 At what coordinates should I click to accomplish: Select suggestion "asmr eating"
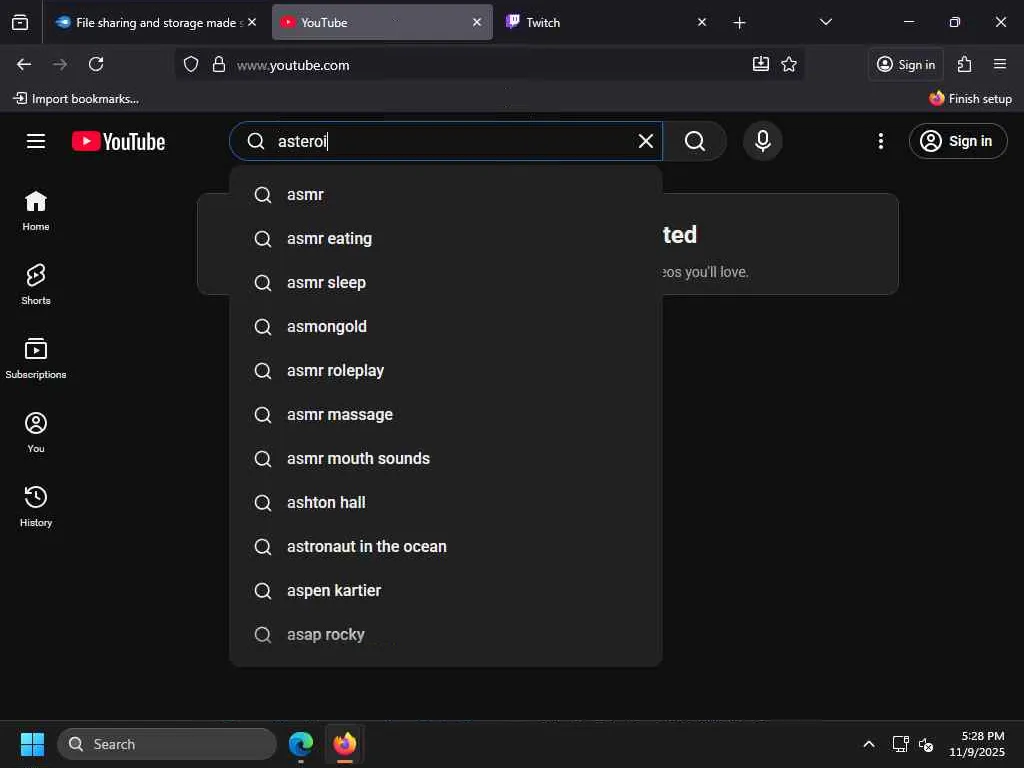click(446, 238)
